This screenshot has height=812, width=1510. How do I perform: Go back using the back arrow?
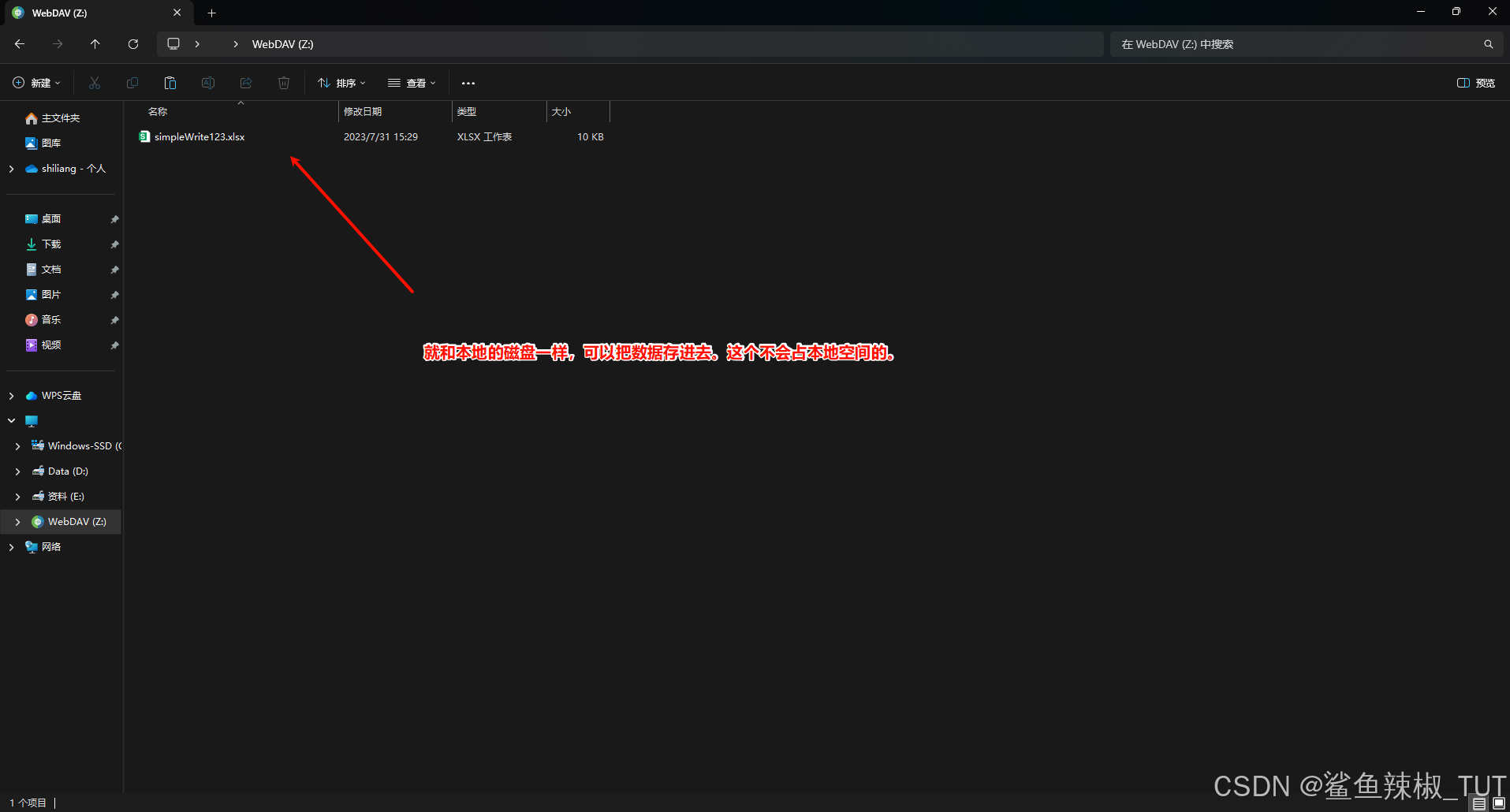[19, 43]
